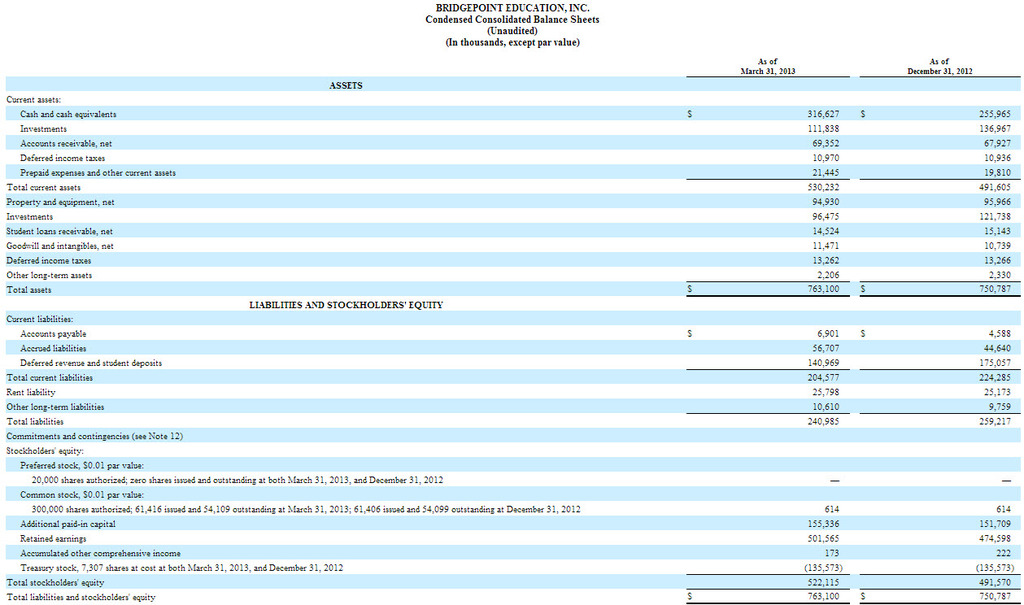Click the prepaid expenses value 21,445
Image resolution: width=1024 pixels, height=605 pixels.
click(x=826, y=173)
